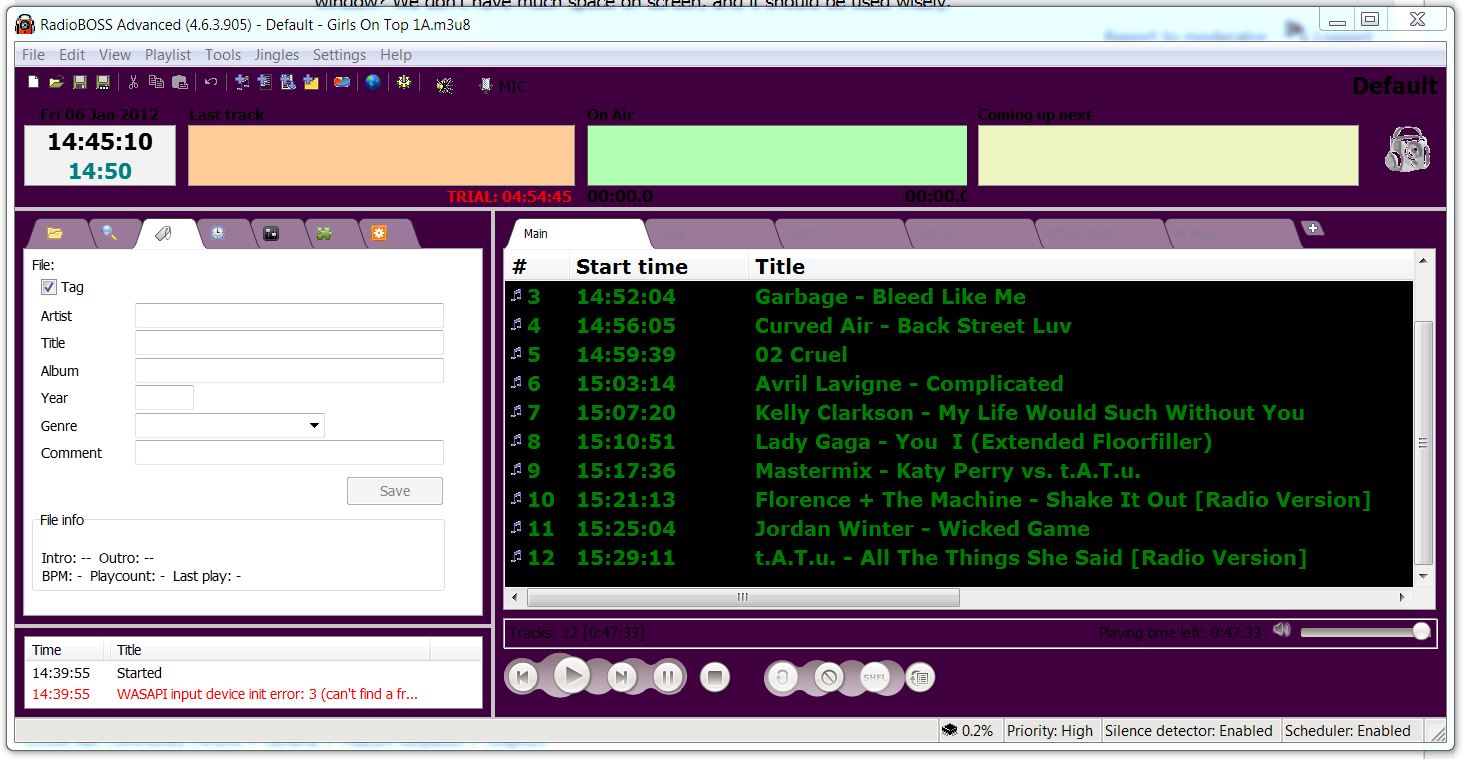Viewport: 1467px width, 759px height.
Task: Focus the Year input field
Action: [x=164, y=398]
